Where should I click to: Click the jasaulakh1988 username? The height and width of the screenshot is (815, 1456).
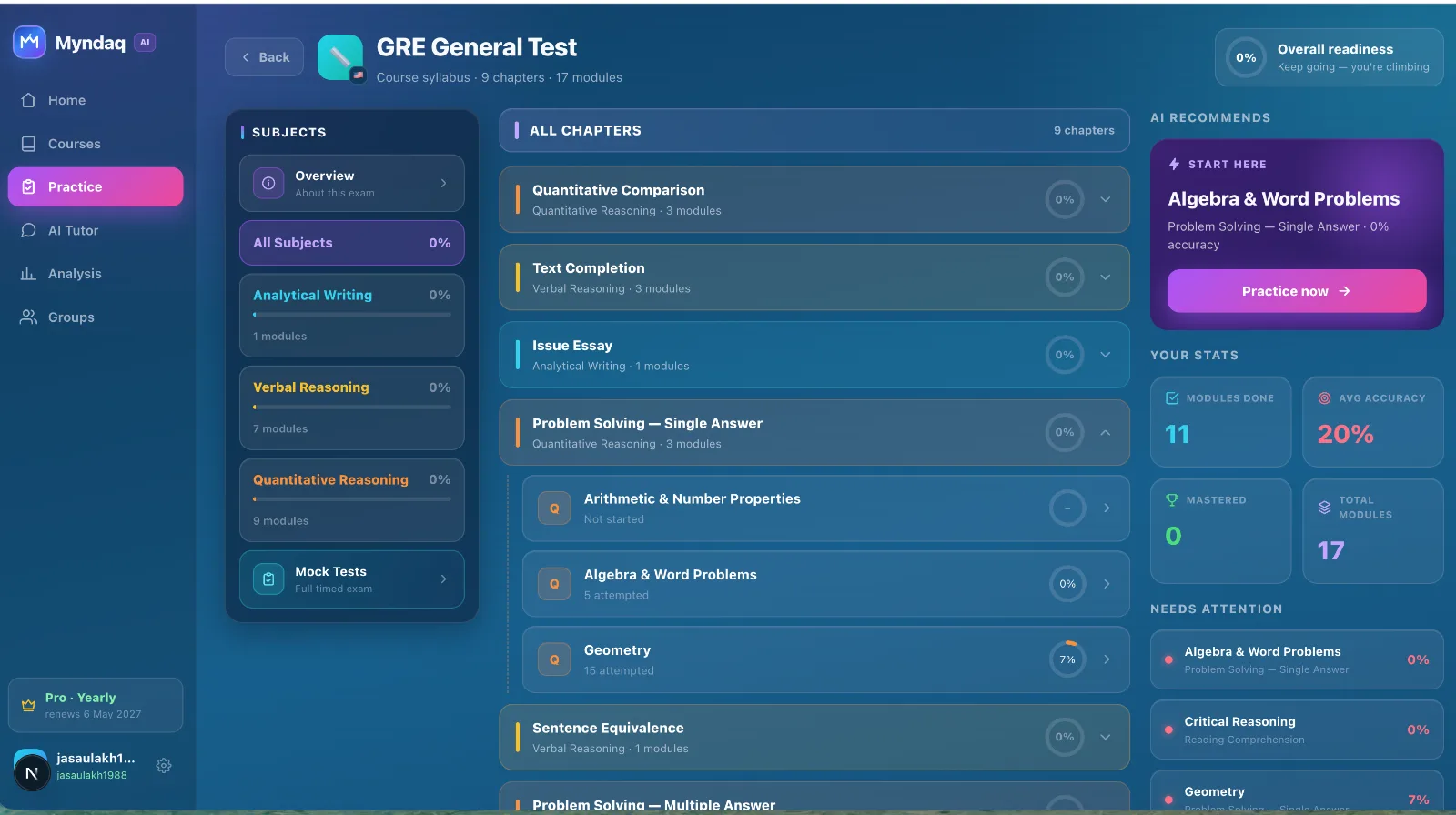coord(92,775)
